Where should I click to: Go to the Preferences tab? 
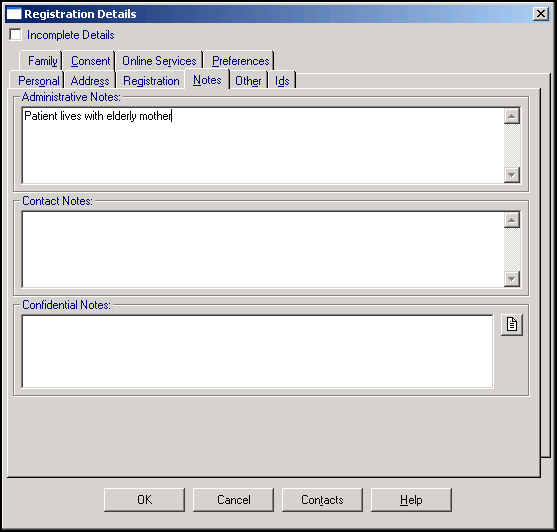[240, 61]
